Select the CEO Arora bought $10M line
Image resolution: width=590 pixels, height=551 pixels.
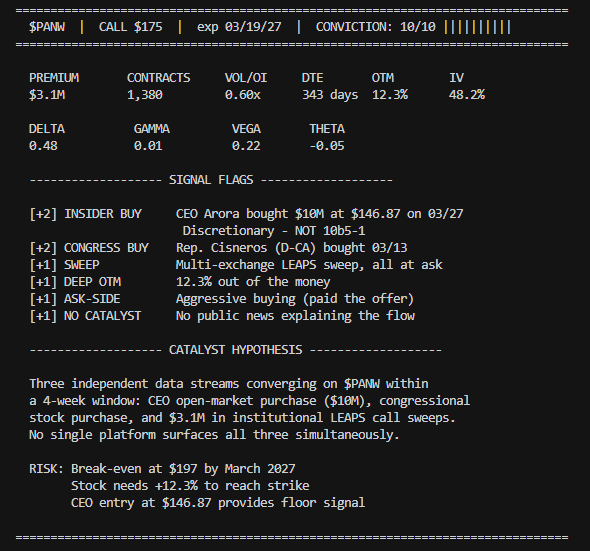point(319,214)
